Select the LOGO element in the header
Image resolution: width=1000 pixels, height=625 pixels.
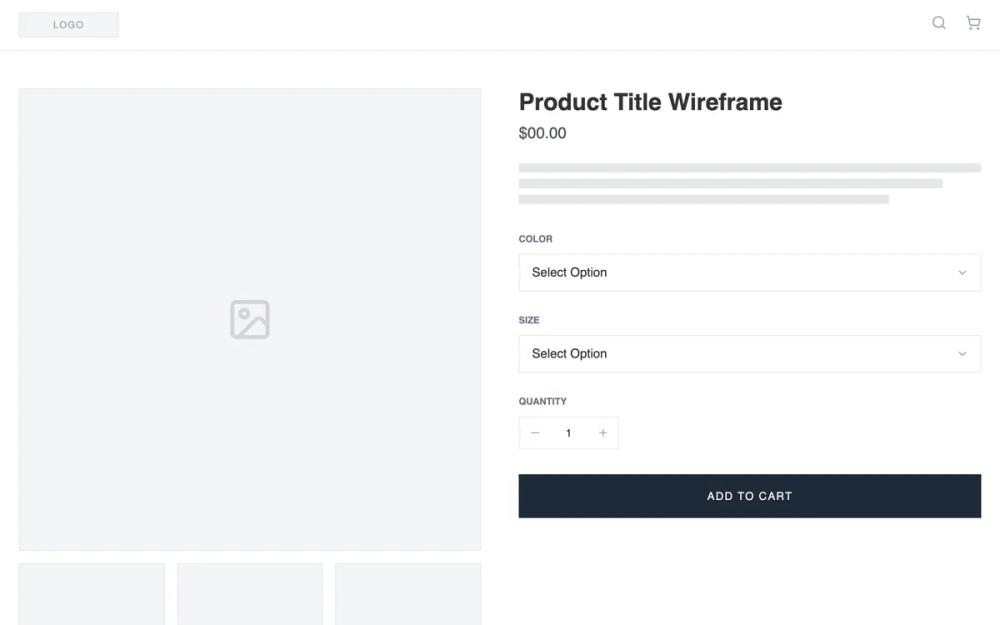[x=68, y=24]
